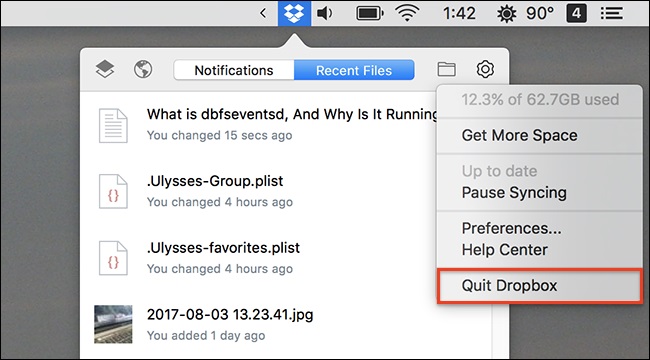
Task: Open the Wi-Fi status icon
Action: pyautogui.click(x=407, y=13)
